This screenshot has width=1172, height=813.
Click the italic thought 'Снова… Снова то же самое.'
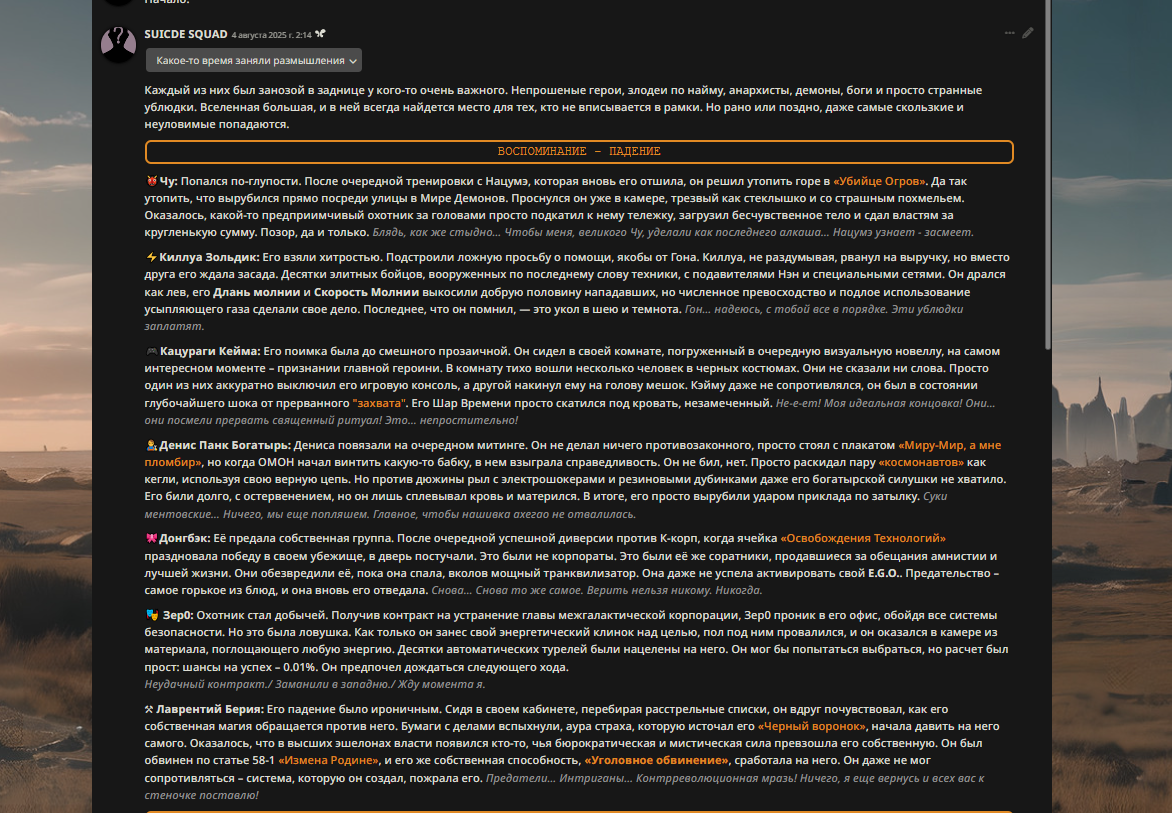click(508, 590)
